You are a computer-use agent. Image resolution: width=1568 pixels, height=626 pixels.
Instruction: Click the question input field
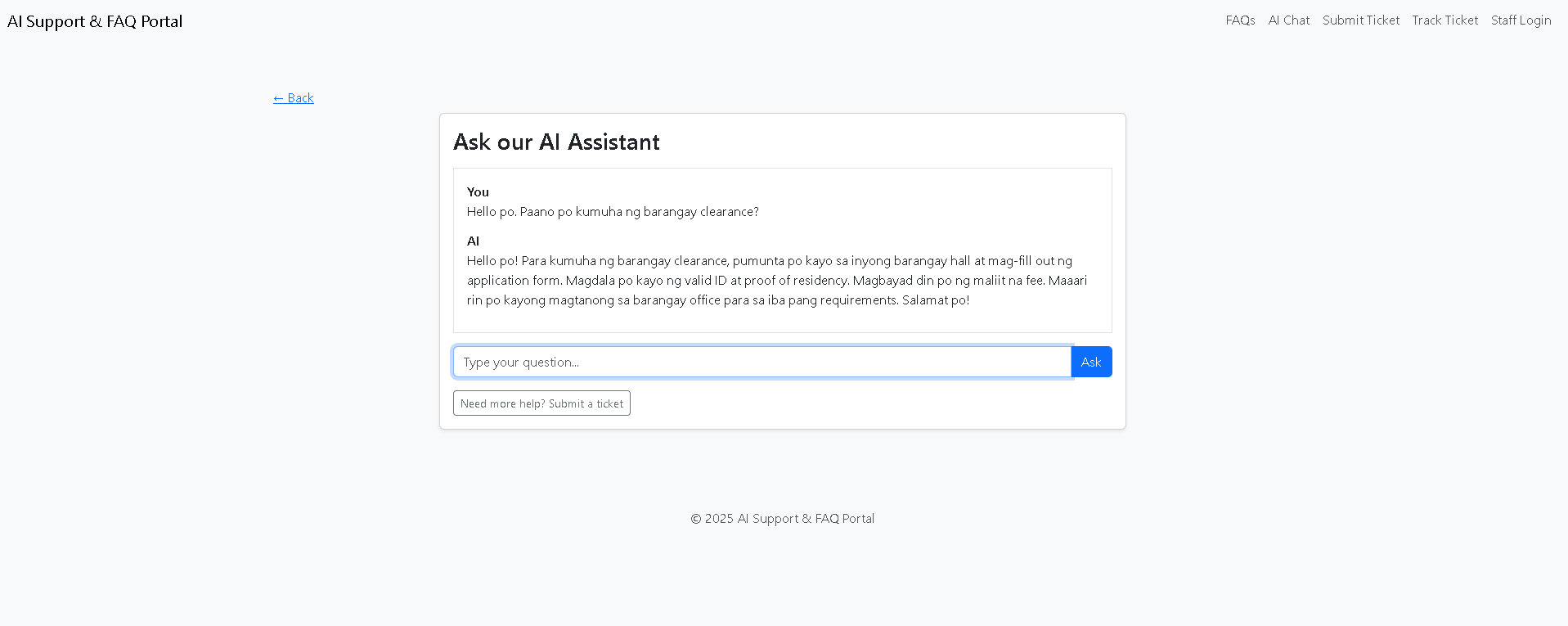[761, 362]
